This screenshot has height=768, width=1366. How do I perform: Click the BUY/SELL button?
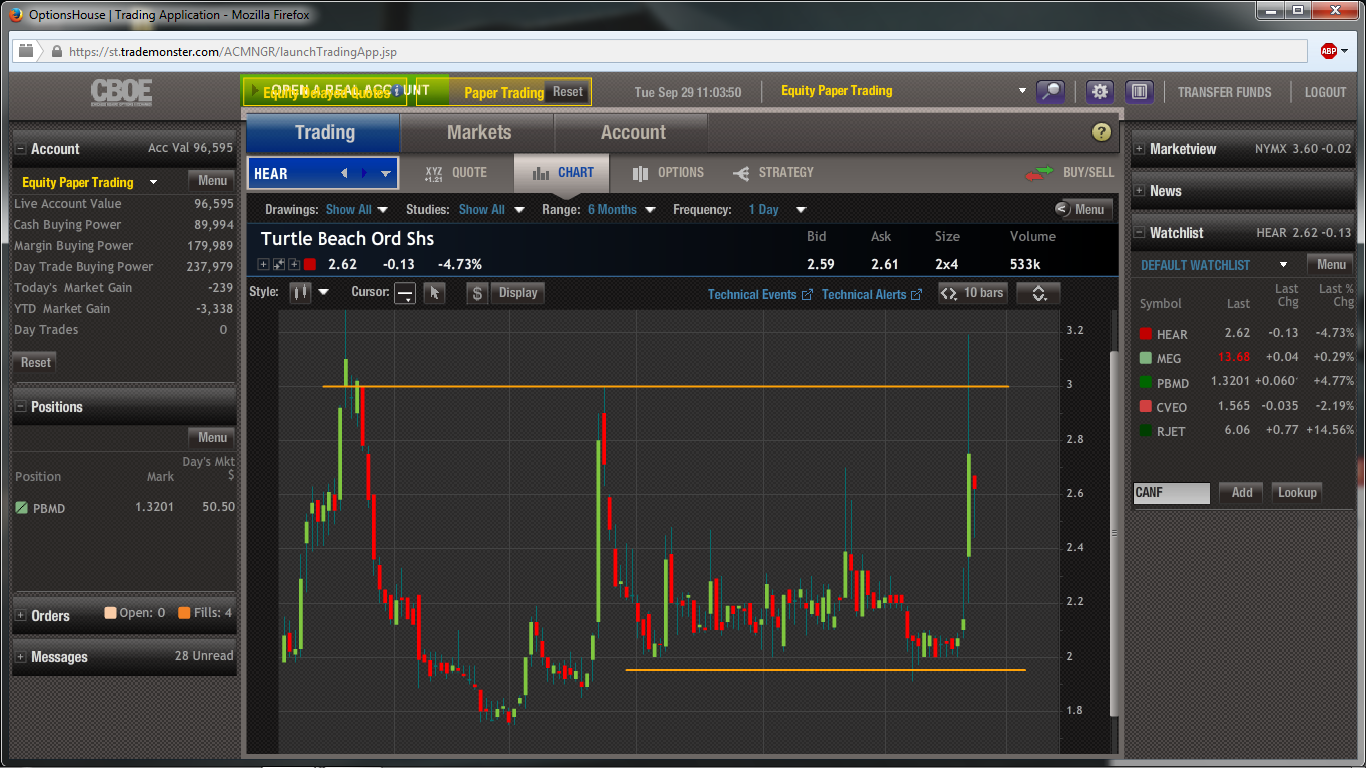coord(1070,173)
